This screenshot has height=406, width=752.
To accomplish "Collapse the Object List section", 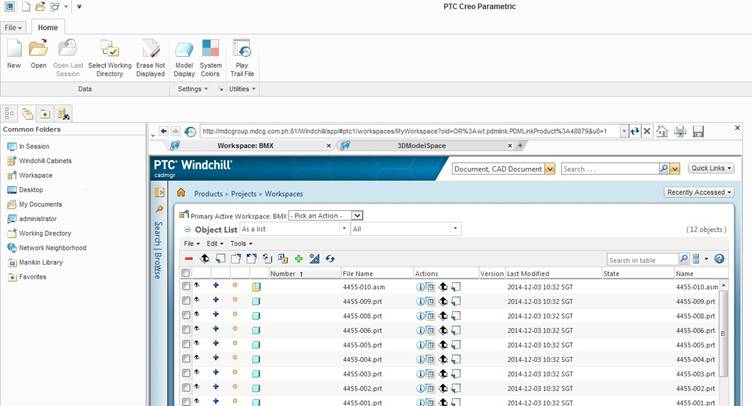I will 188,230.
